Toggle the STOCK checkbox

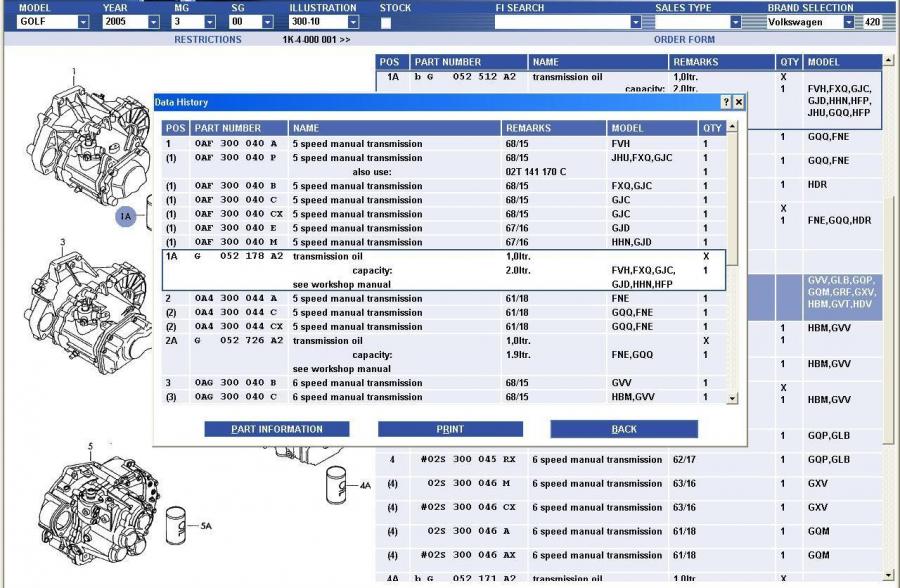387,22
